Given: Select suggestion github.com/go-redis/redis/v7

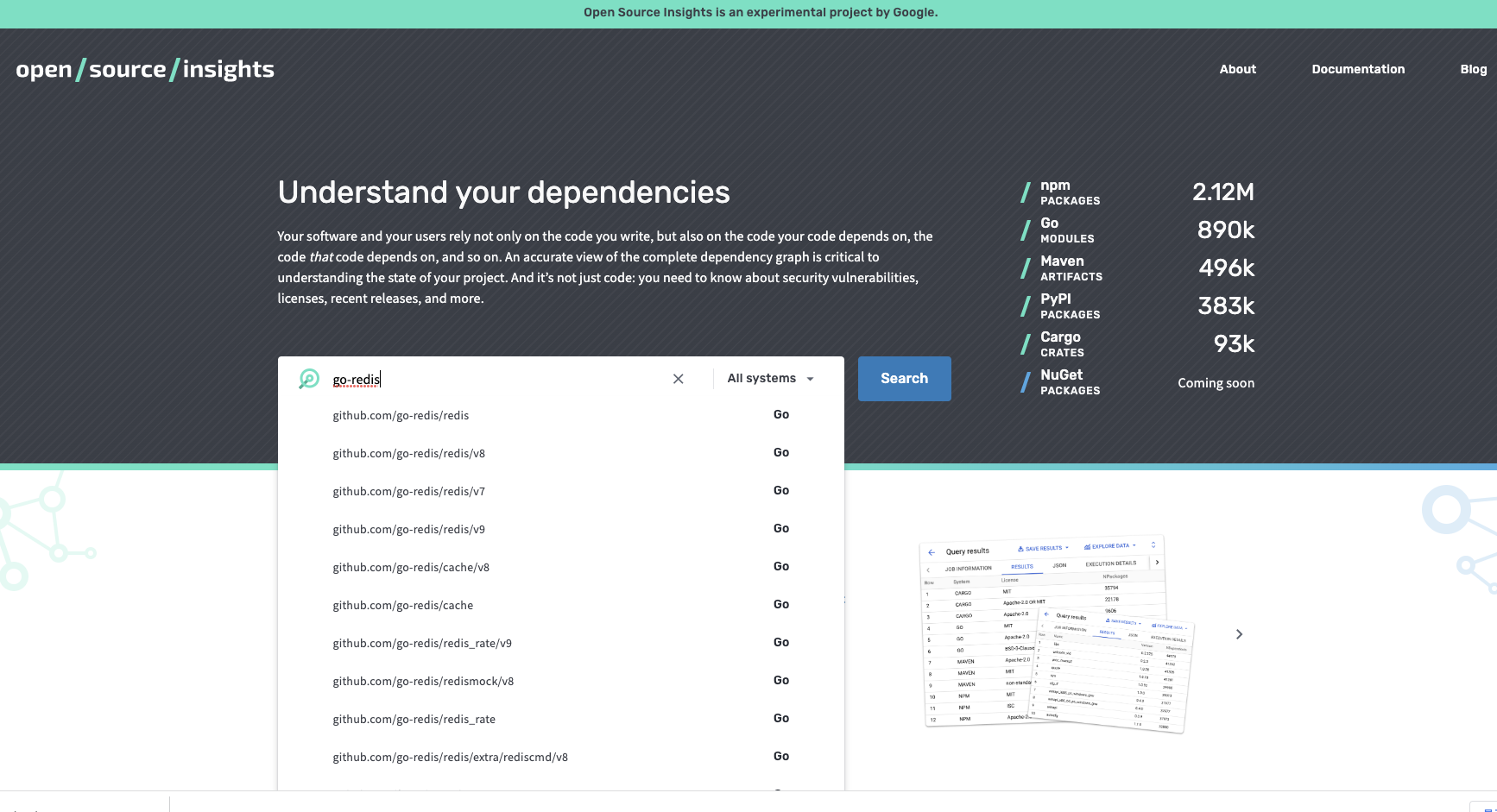Looking at the screenshot, I should (561, 491).
